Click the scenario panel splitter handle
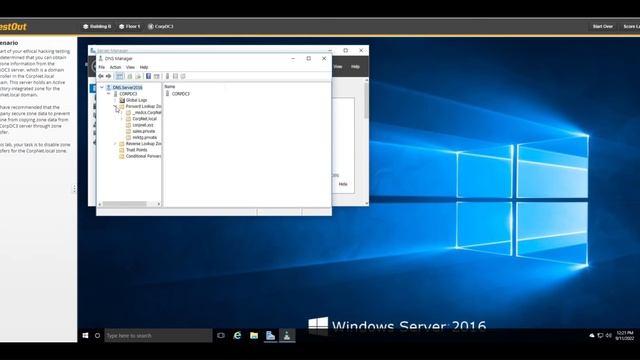640x360 pixels. coord(74,189)
